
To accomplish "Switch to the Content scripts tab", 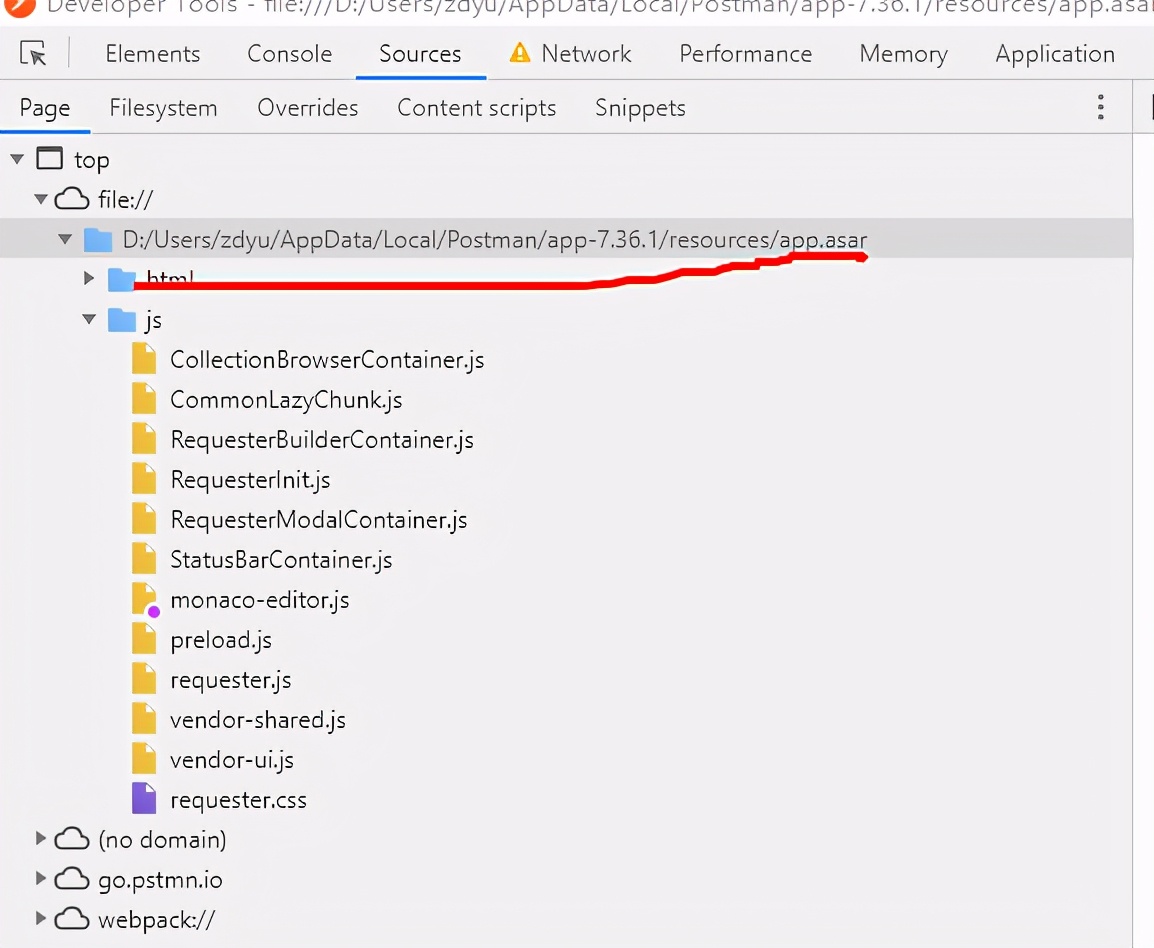I will pyautogui.click(x=477, y=108).
